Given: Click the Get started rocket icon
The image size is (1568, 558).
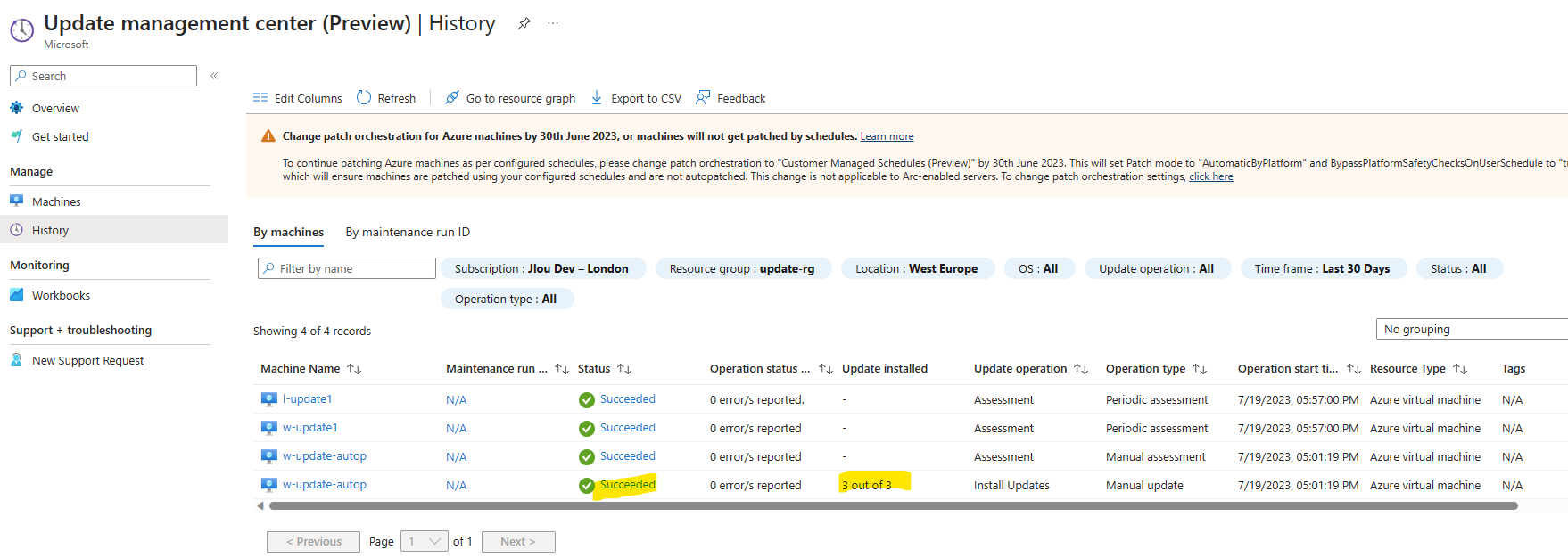Looking at the screenshot, I should pyautogui.click(x=17, y=136).
